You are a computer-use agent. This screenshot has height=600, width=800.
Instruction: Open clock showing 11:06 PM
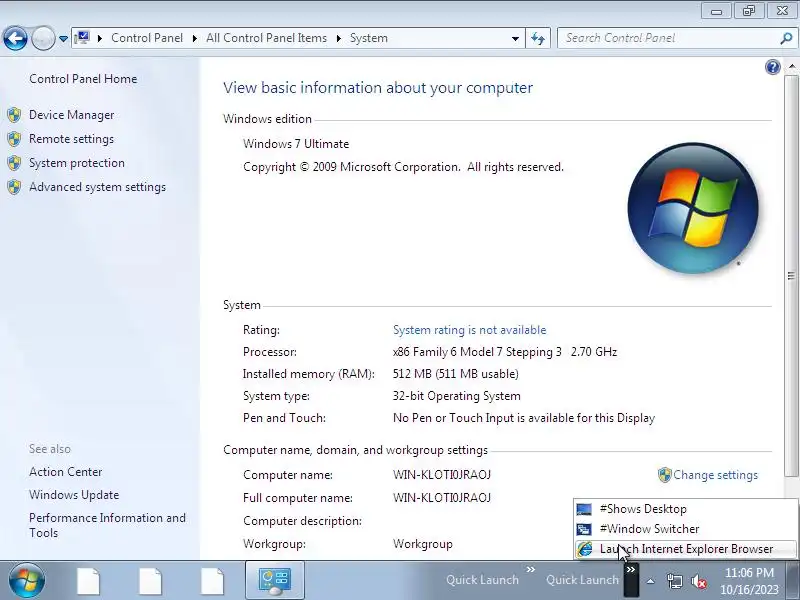tap(749, 581)
